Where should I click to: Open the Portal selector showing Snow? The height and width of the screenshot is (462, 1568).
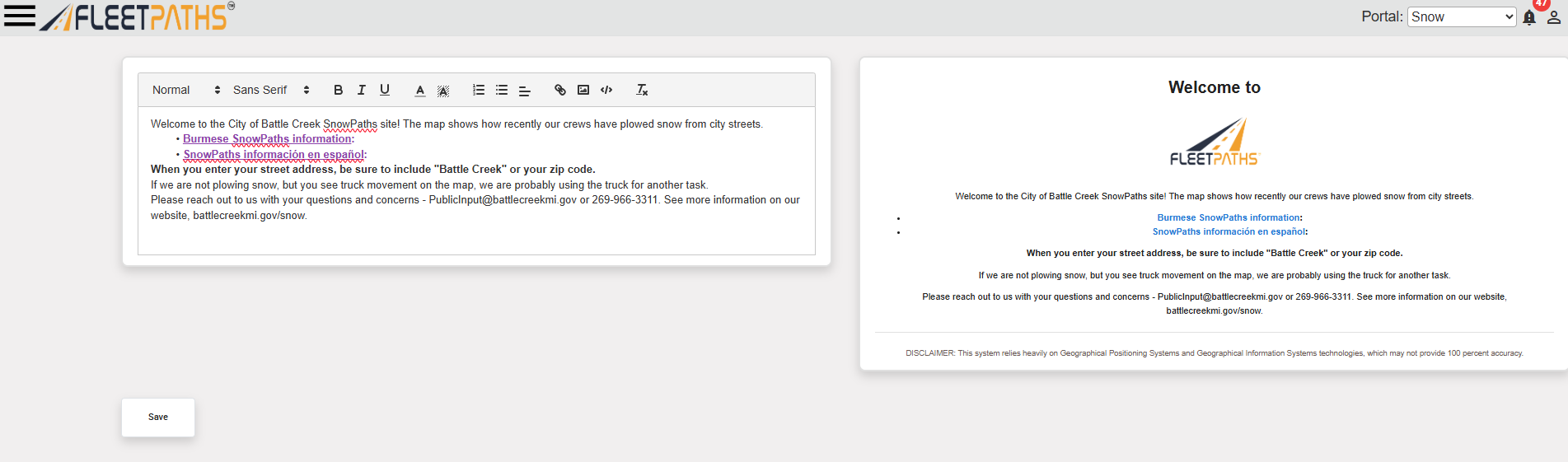1461,17
